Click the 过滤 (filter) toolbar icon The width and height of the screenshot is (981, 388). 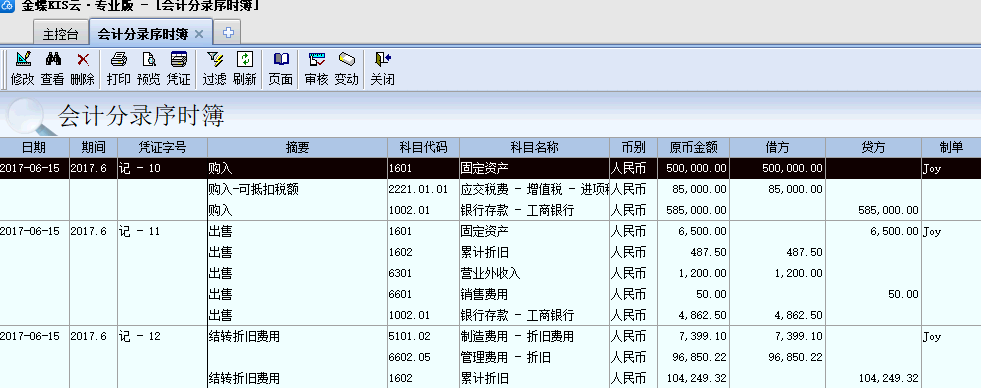(215, 59)
